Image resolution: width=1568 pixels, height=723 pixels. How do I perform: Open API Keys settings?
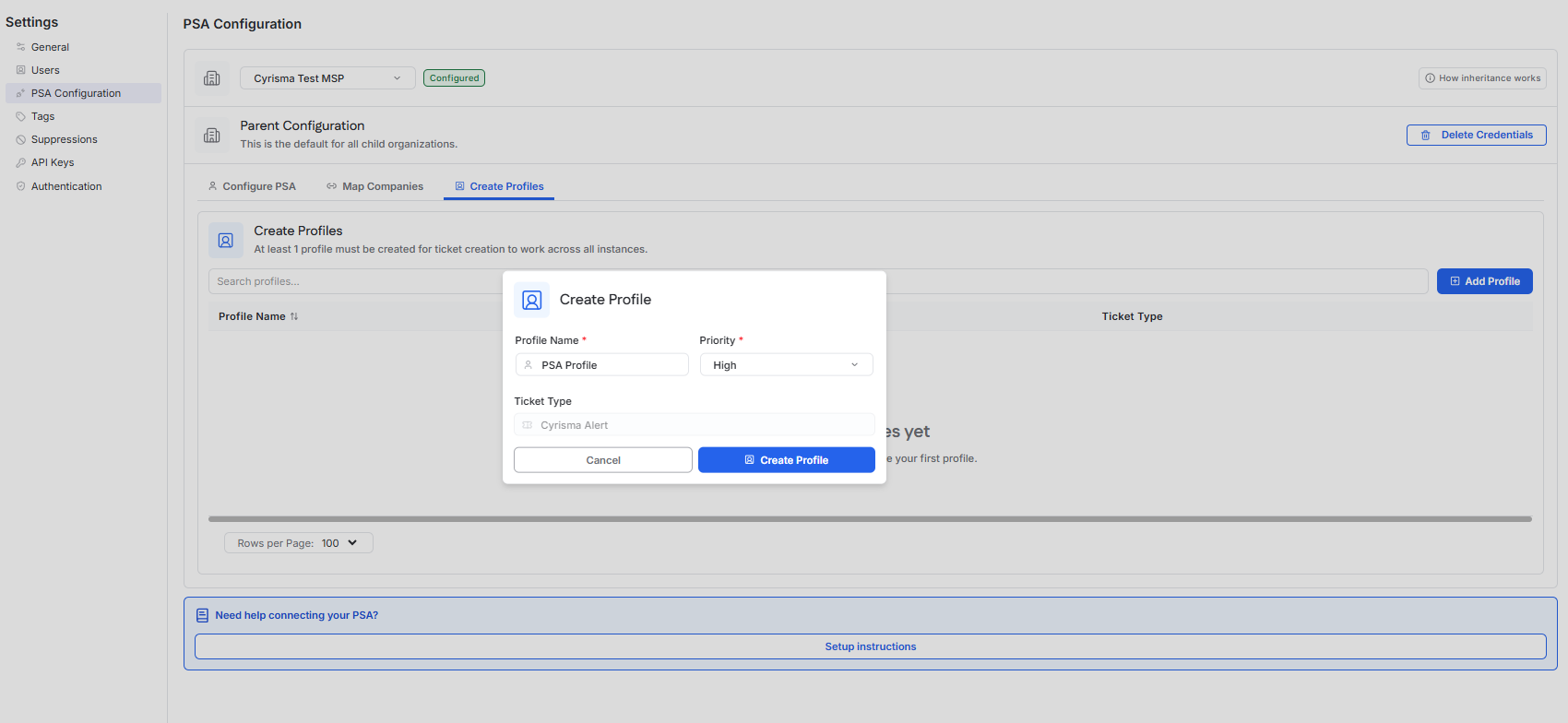pyautogui.click(x=53, y=162)
